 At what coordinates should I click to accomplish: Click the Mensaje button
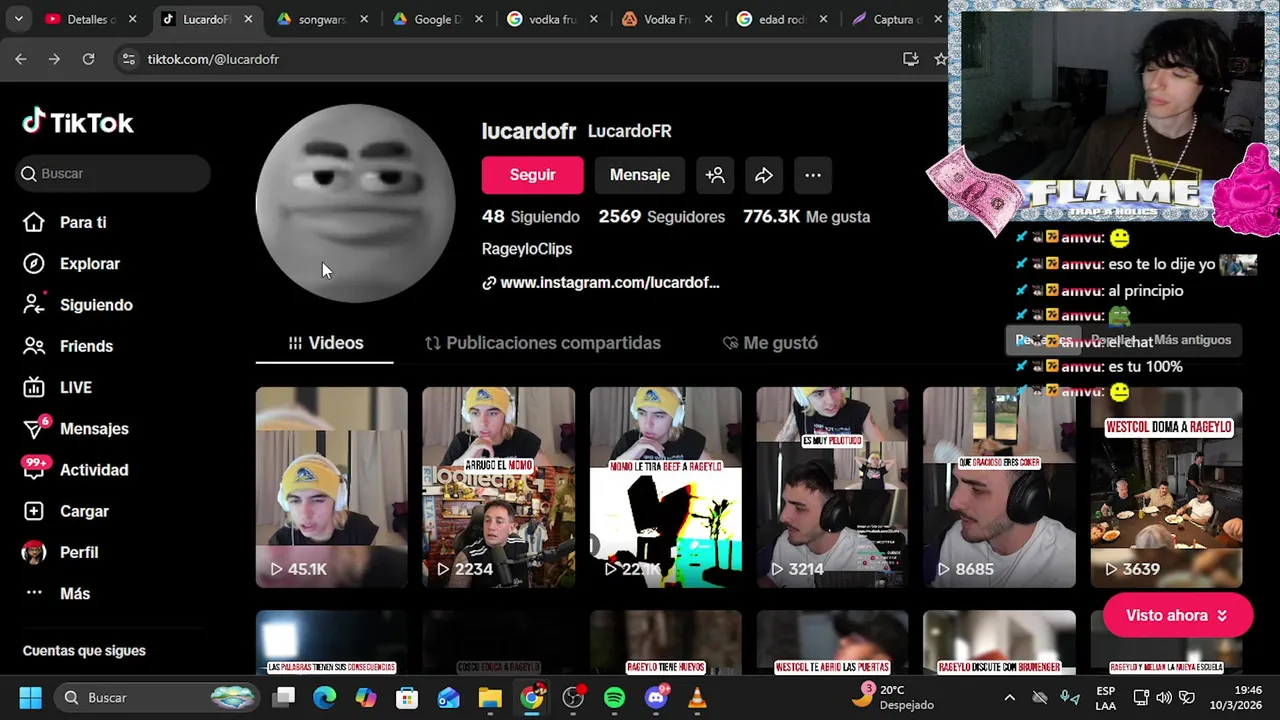[640, 175]
